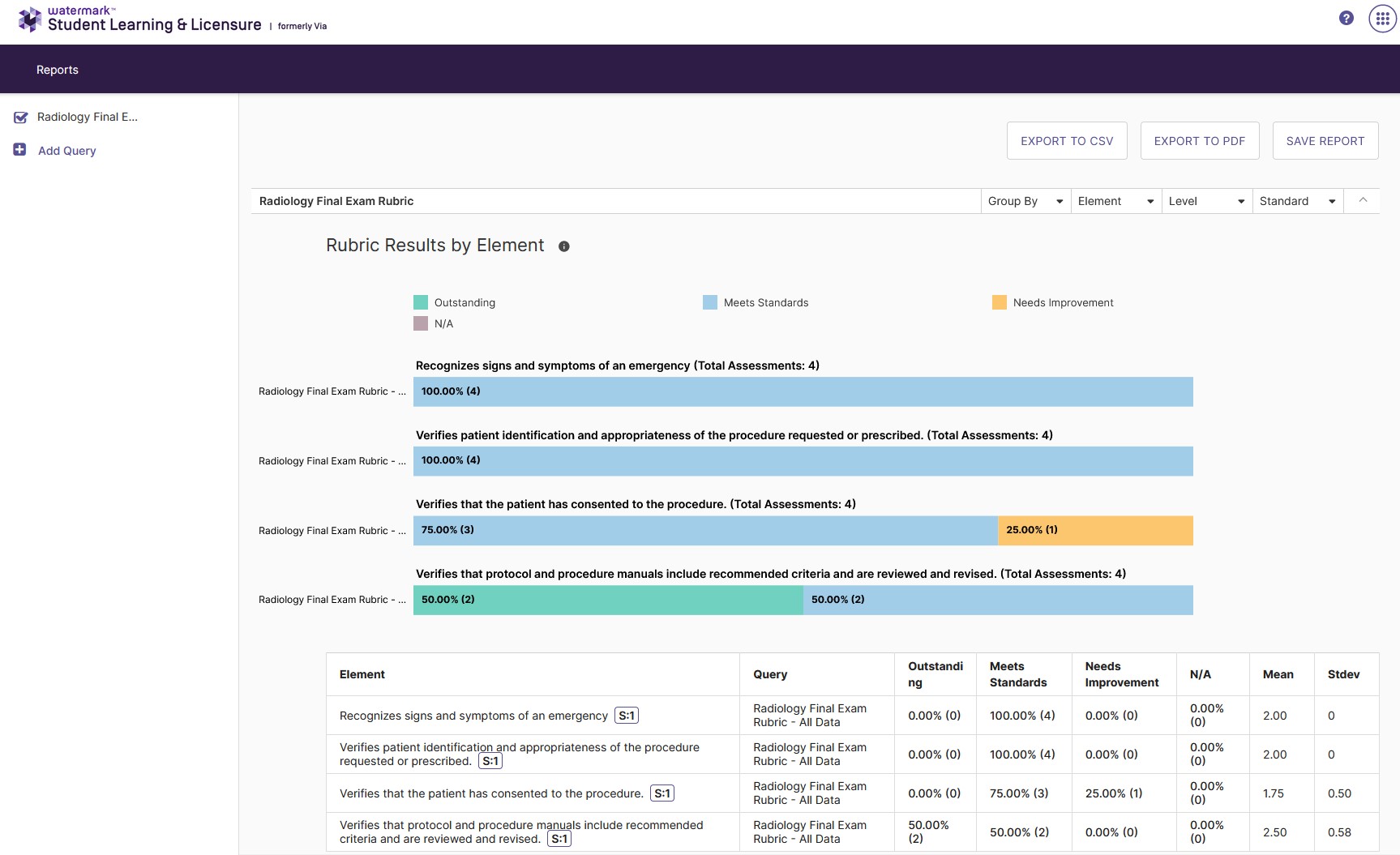Click the Add Query plus icon
The height and width of the screenshot is (855, 1400).
[20, 150]
